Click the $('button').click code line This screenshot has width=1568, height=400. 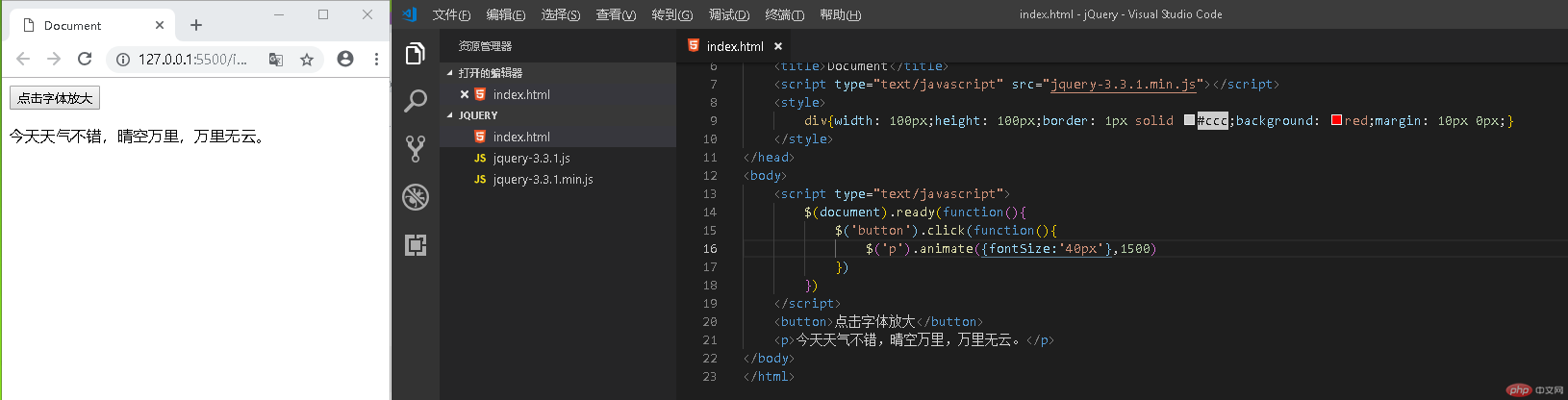(946, 231)
